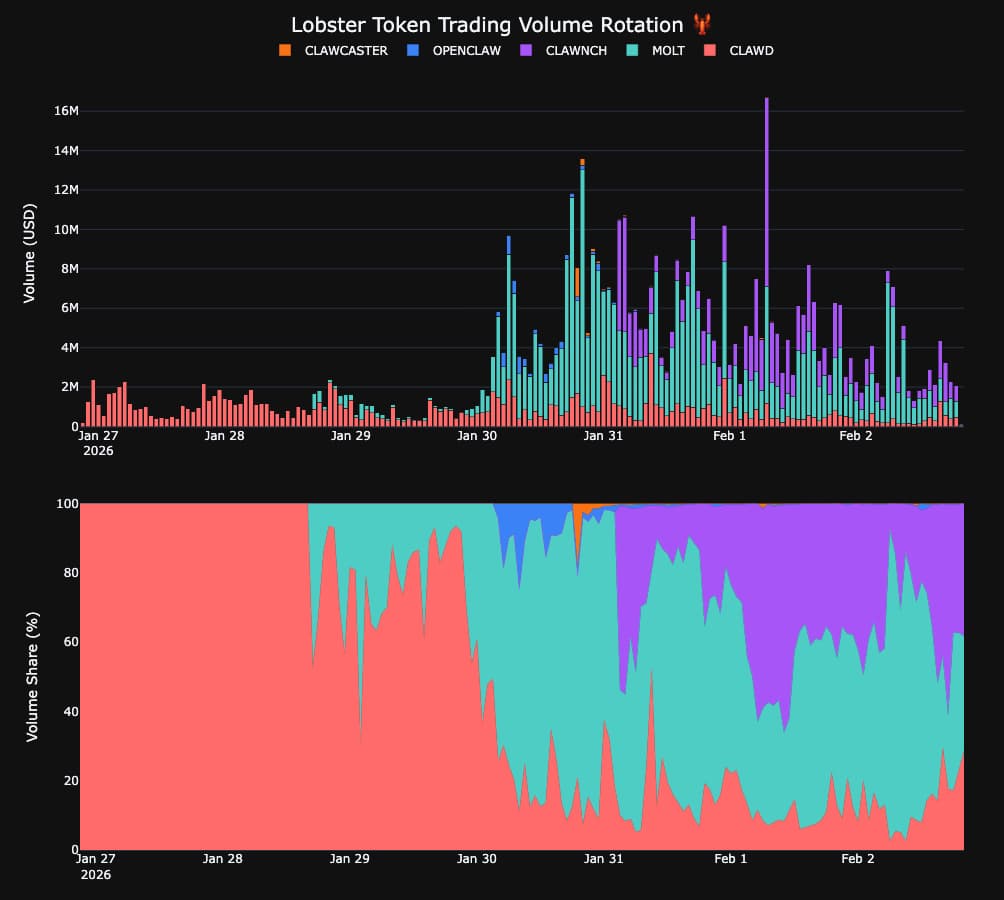Click the red CLAWD legend swatch

710,50
